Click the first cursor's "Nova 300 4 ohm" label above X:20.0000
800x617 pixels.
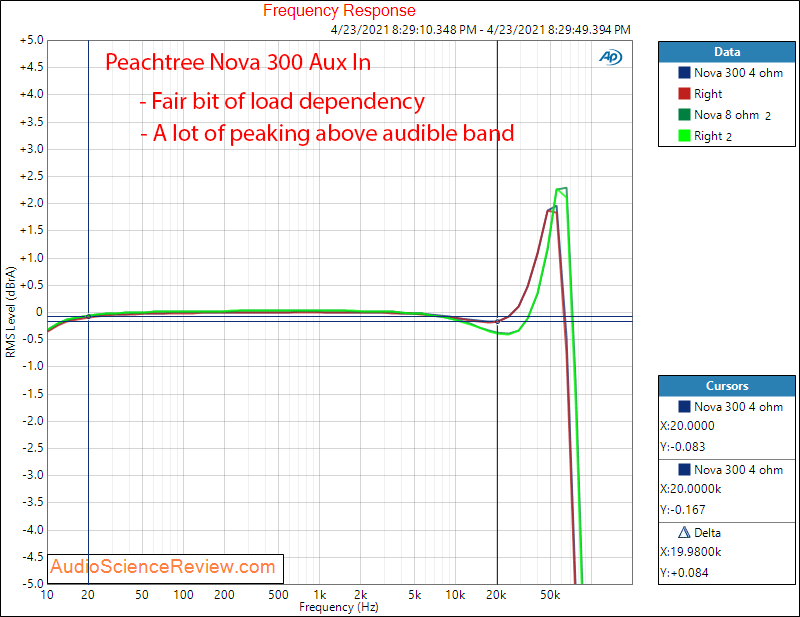click(738, 407)
